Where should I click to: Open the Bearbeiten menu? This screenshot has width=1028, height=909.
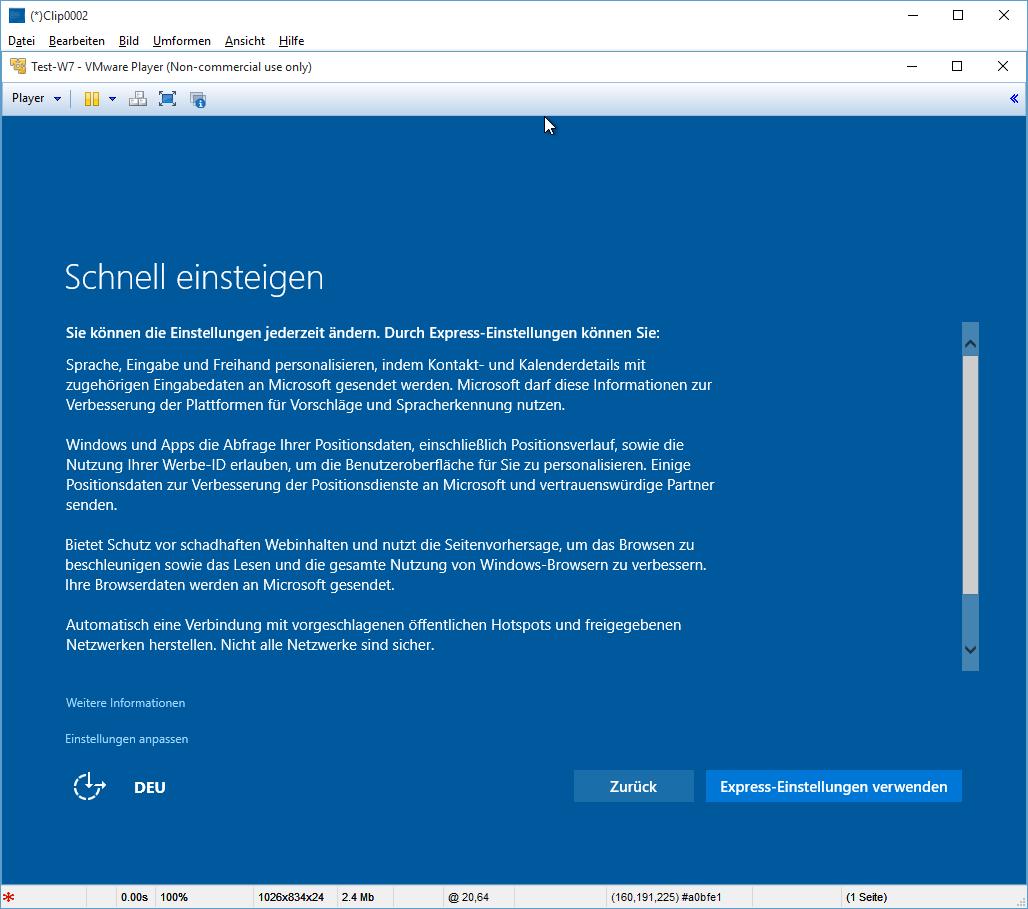tap(77, 41)
